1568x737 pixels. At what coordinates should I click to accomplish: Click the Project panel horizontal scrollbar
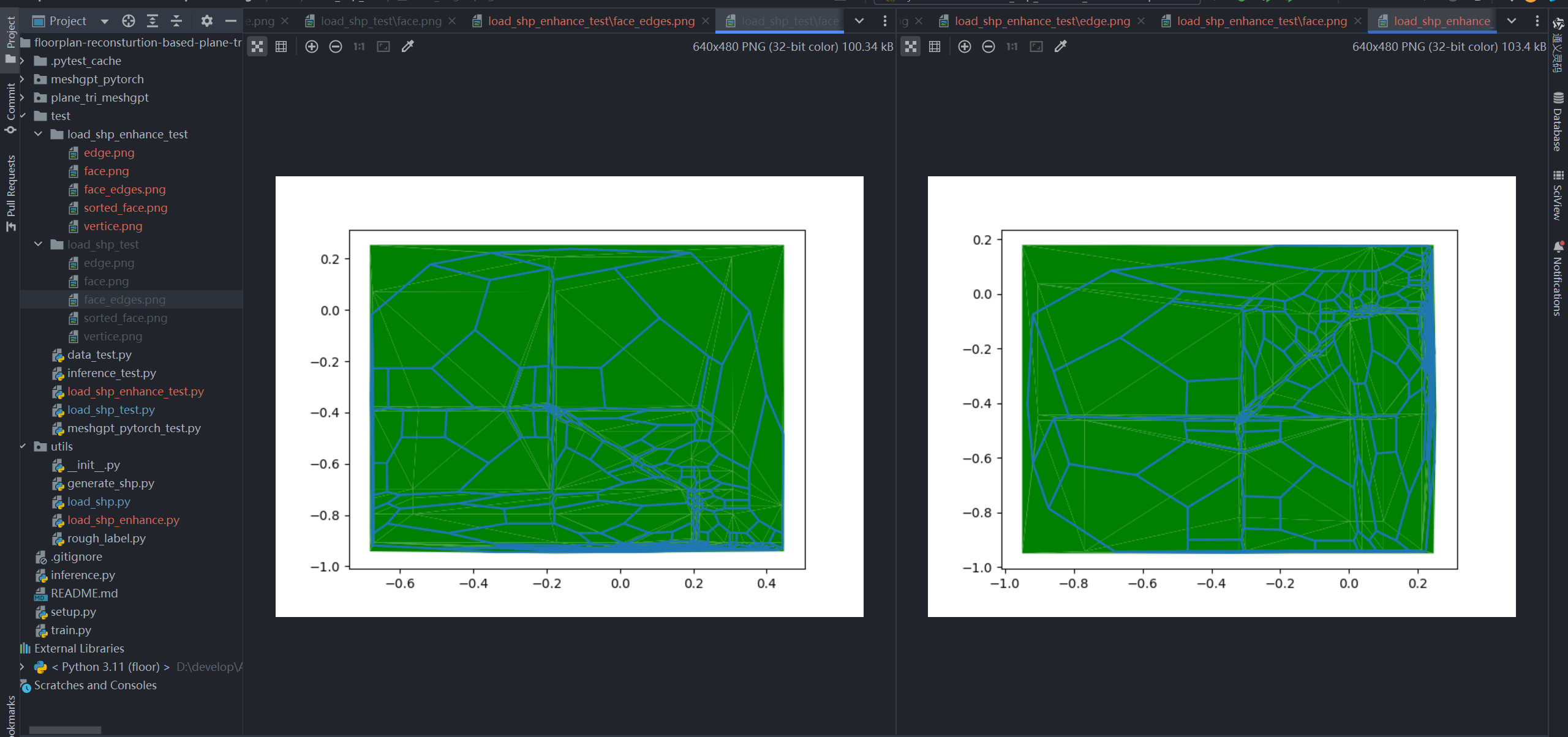(65, 730)
